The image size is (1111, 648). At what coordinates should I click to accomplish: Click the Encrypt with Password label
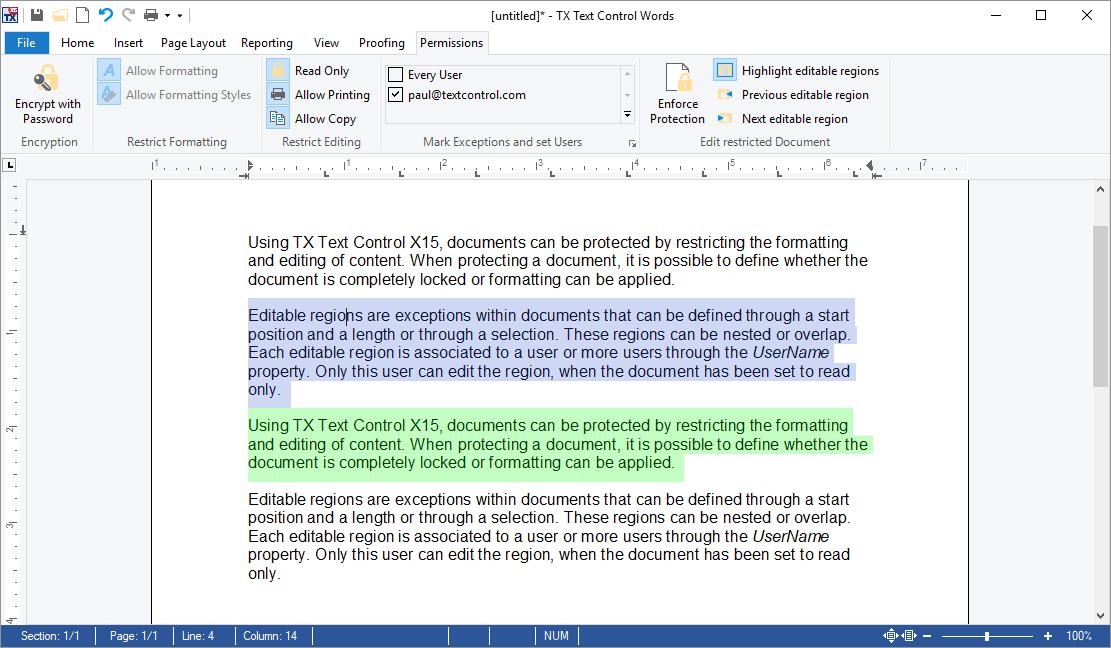pyautogui.click(x=47, y=111)
